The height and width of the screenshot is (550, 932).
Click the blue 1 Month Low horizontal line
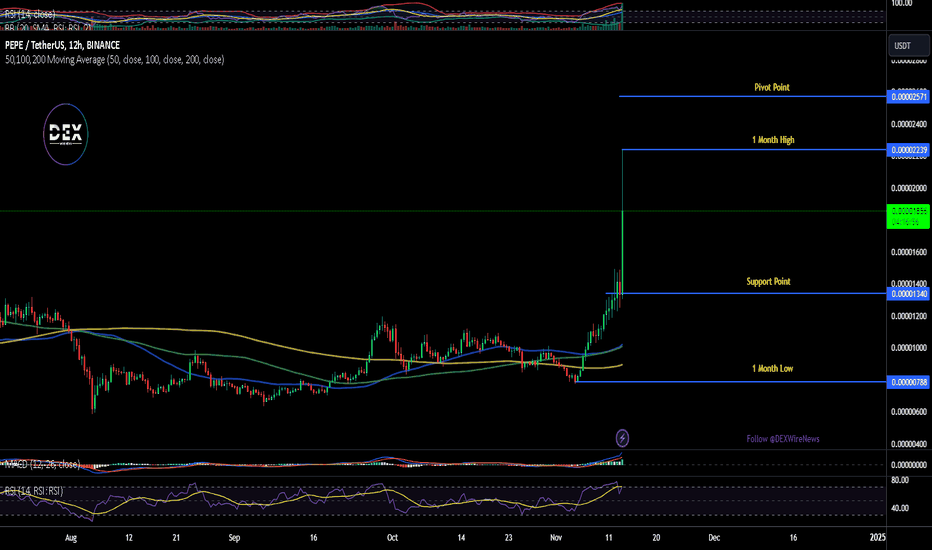(x=731, y=382)
